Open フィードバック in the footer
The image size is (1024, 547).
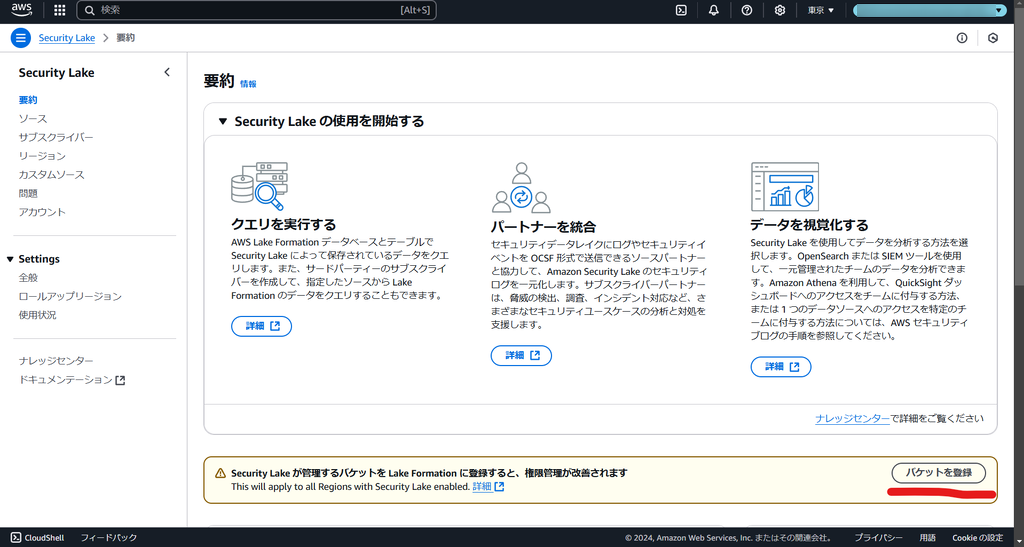(x=109, y=538)
